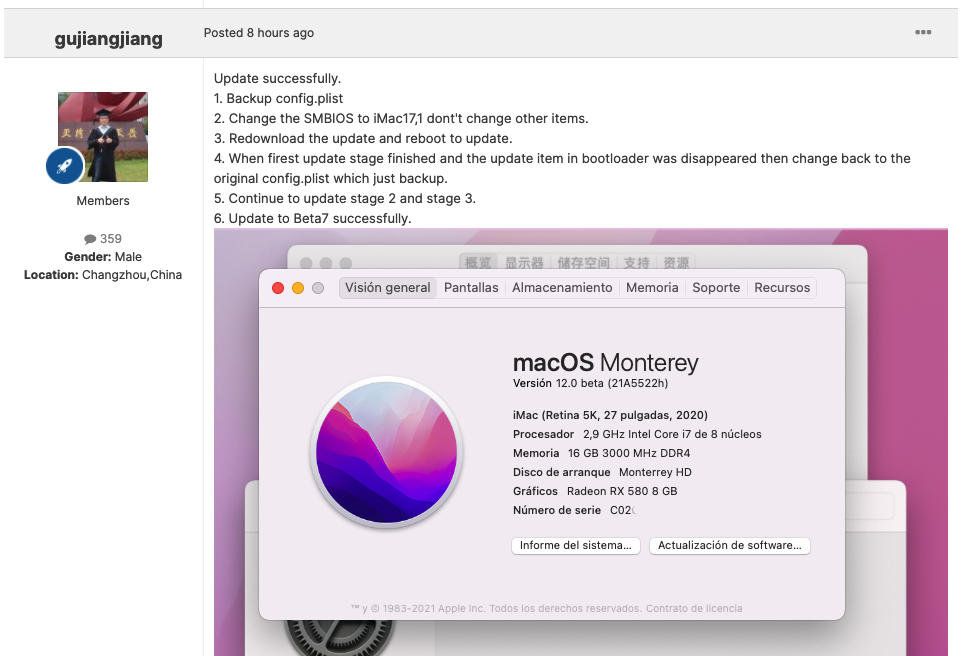Switch to the Memoria tab
The width and height of the screenshot is (964, 656).
[652, 288]
